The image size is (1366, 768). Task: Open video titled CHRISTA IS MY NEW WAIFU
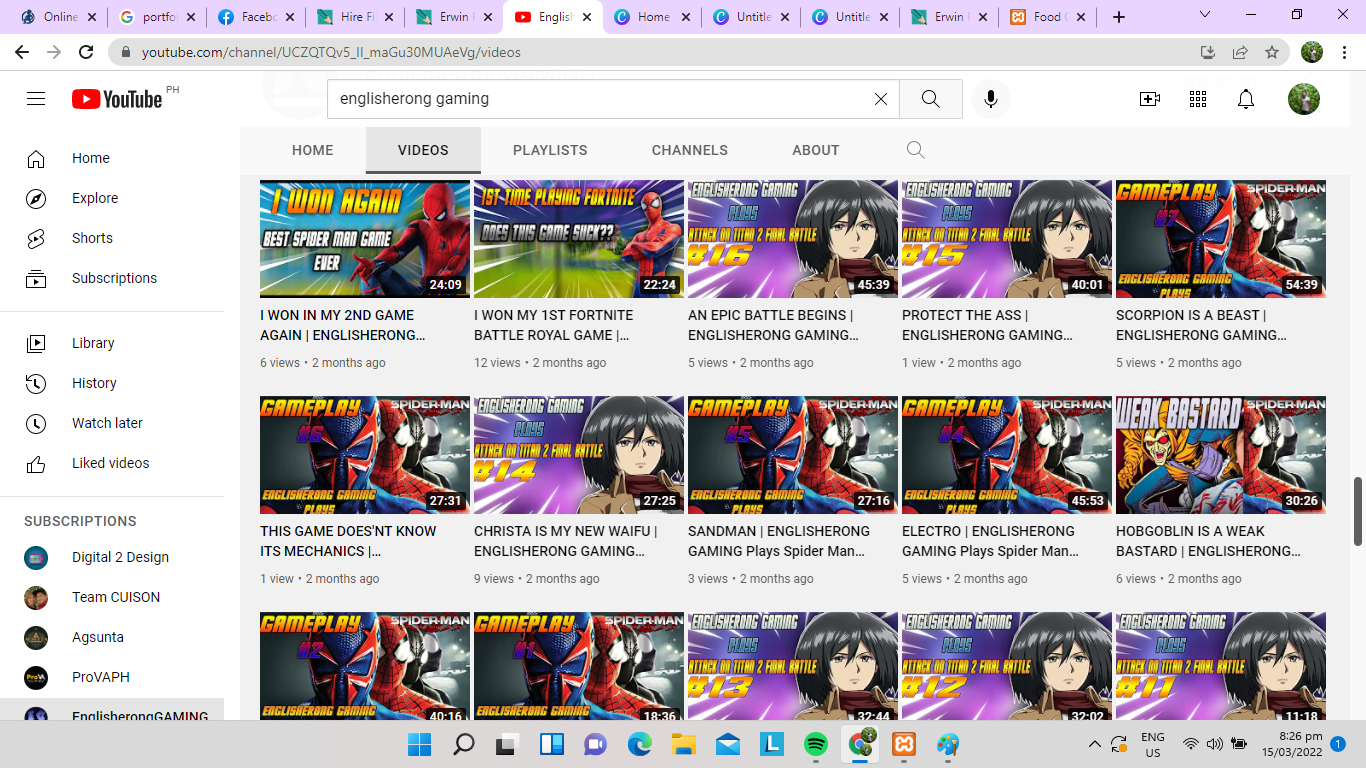click(565, 541)
